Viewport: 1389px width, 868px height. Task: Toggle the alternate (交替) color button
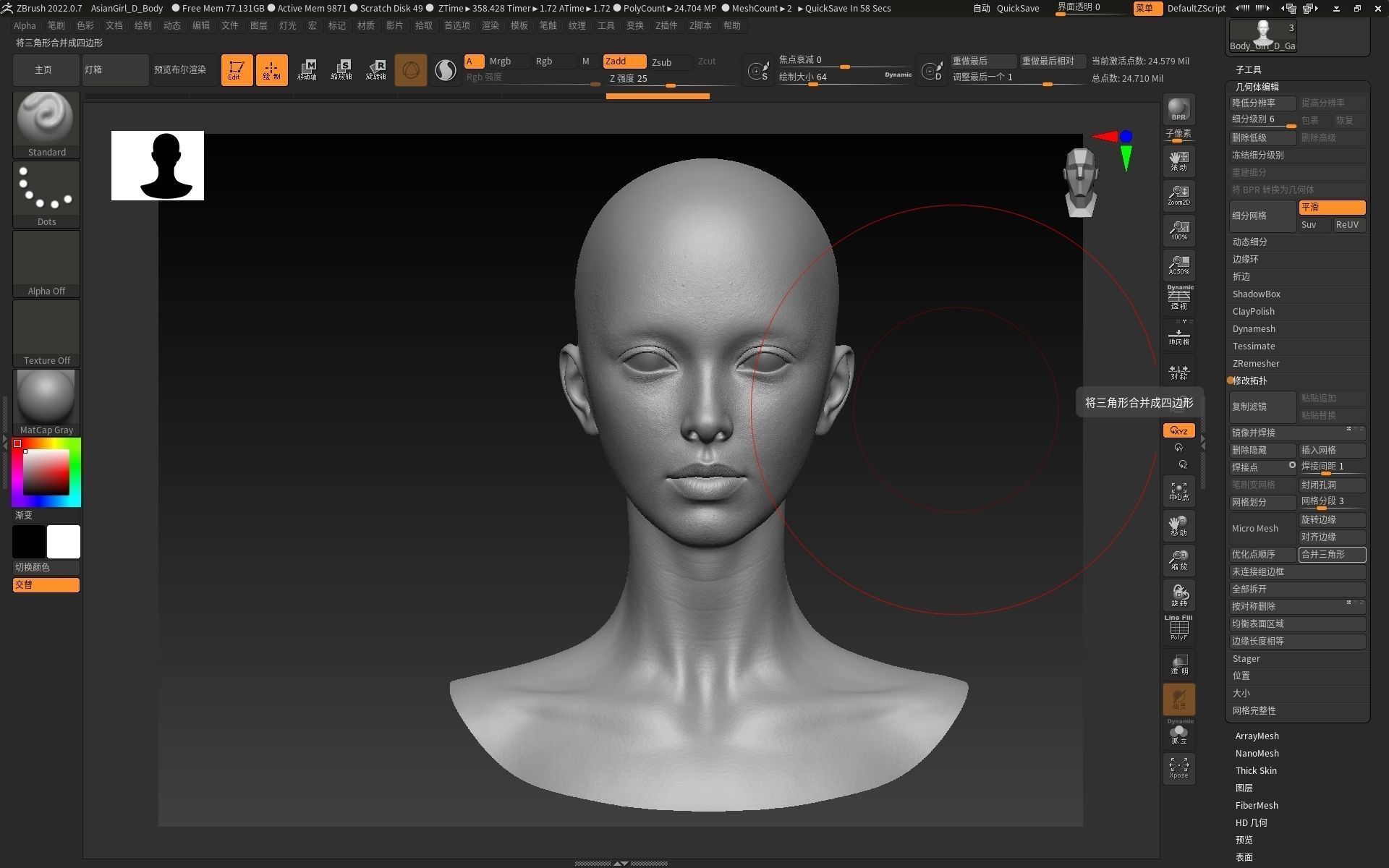46,584
